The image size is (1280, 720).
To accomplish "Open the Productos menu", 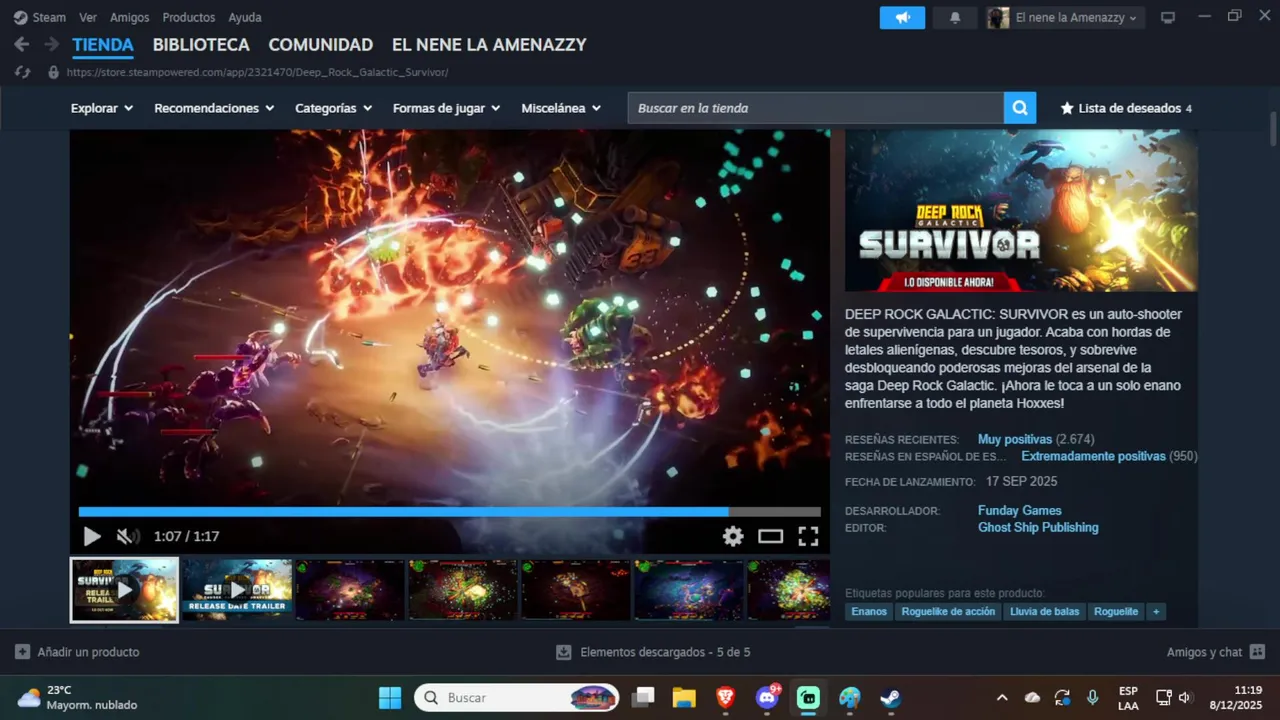I will pyautogui.click(x=189, y=17).
